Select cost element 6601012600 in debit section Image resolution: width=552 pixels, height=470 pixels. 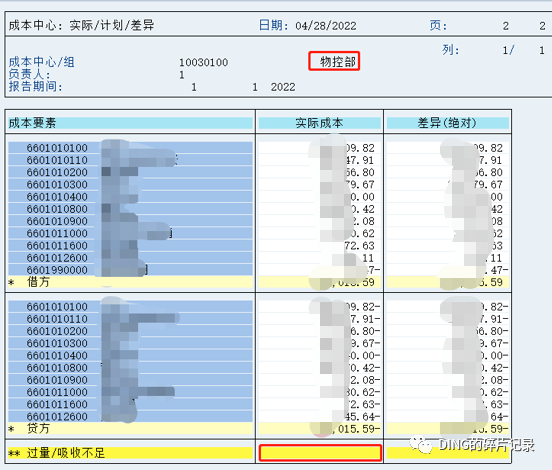click(57, 258)
